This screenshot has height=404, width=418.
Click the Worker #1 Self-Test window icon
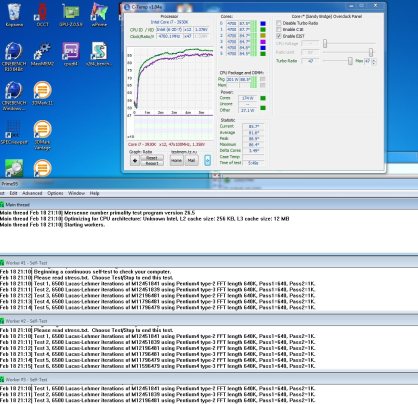[x=2, y=263]
